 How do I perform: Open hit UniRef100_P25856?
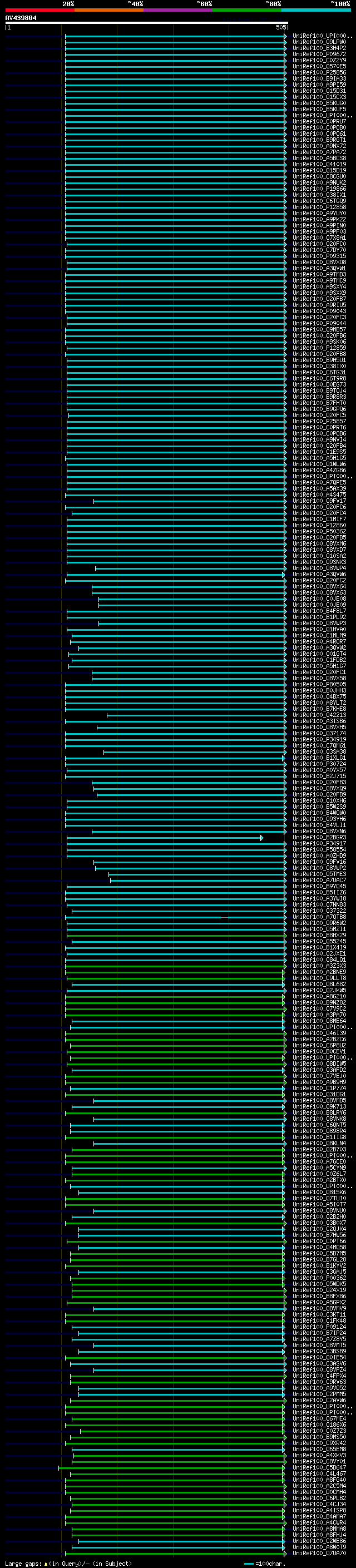pos(319,72)
